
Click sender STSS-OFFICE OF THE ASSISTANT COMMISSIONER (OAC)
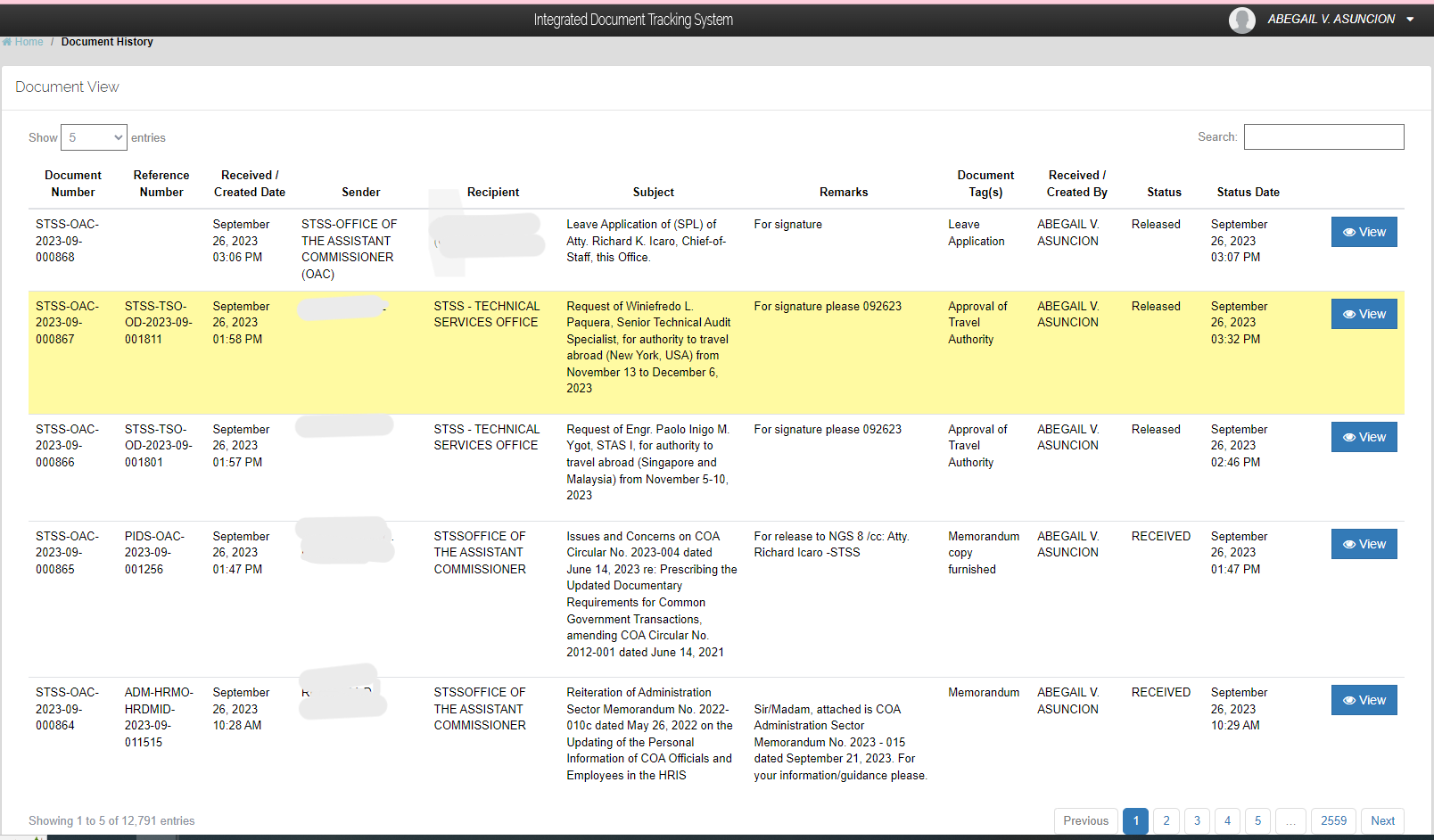pos(350,249)
